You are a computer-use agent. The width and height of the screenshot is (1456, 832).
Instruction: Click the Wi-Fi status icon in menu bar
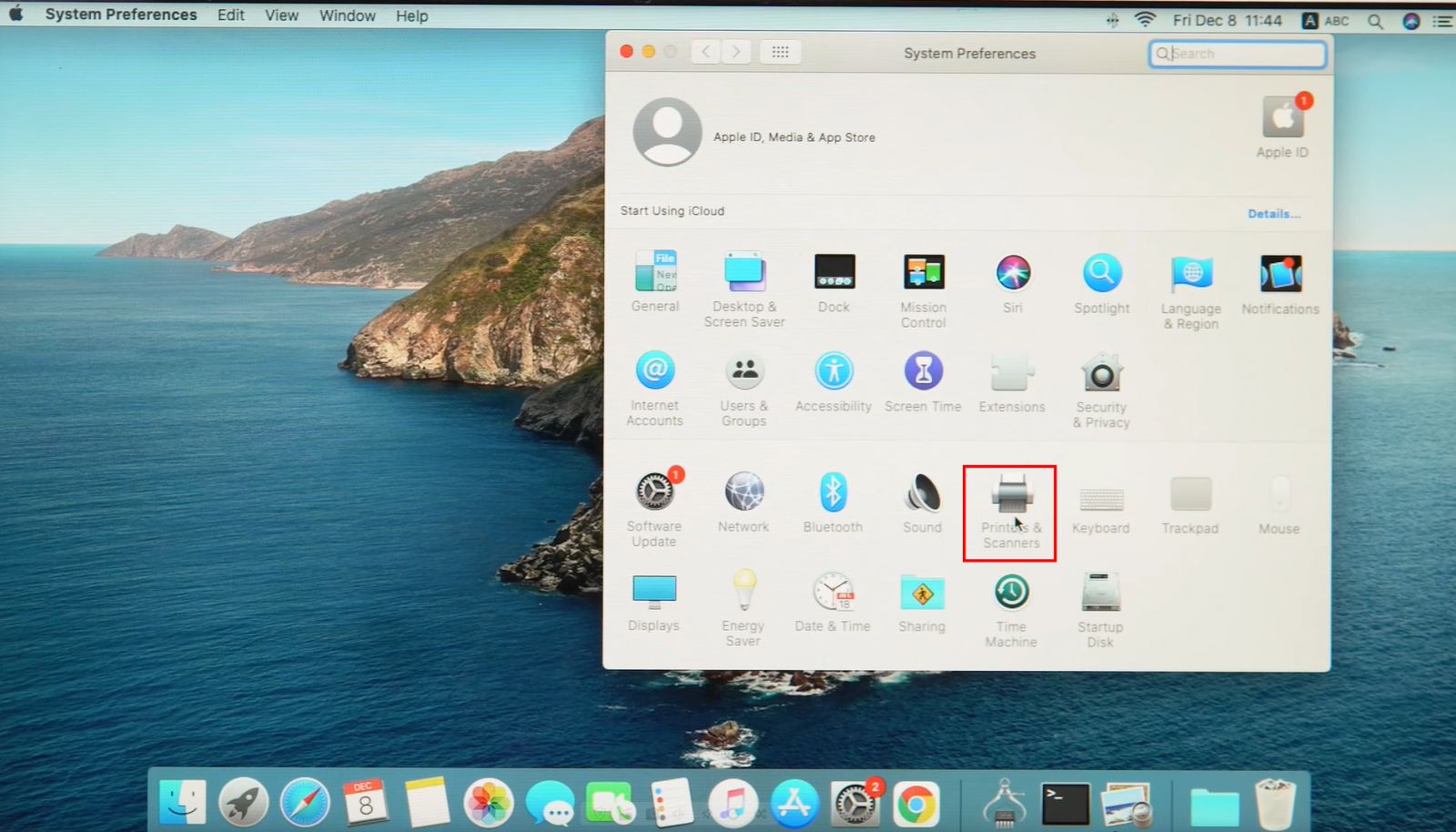pyautogui.click(x=1145, y=19)
